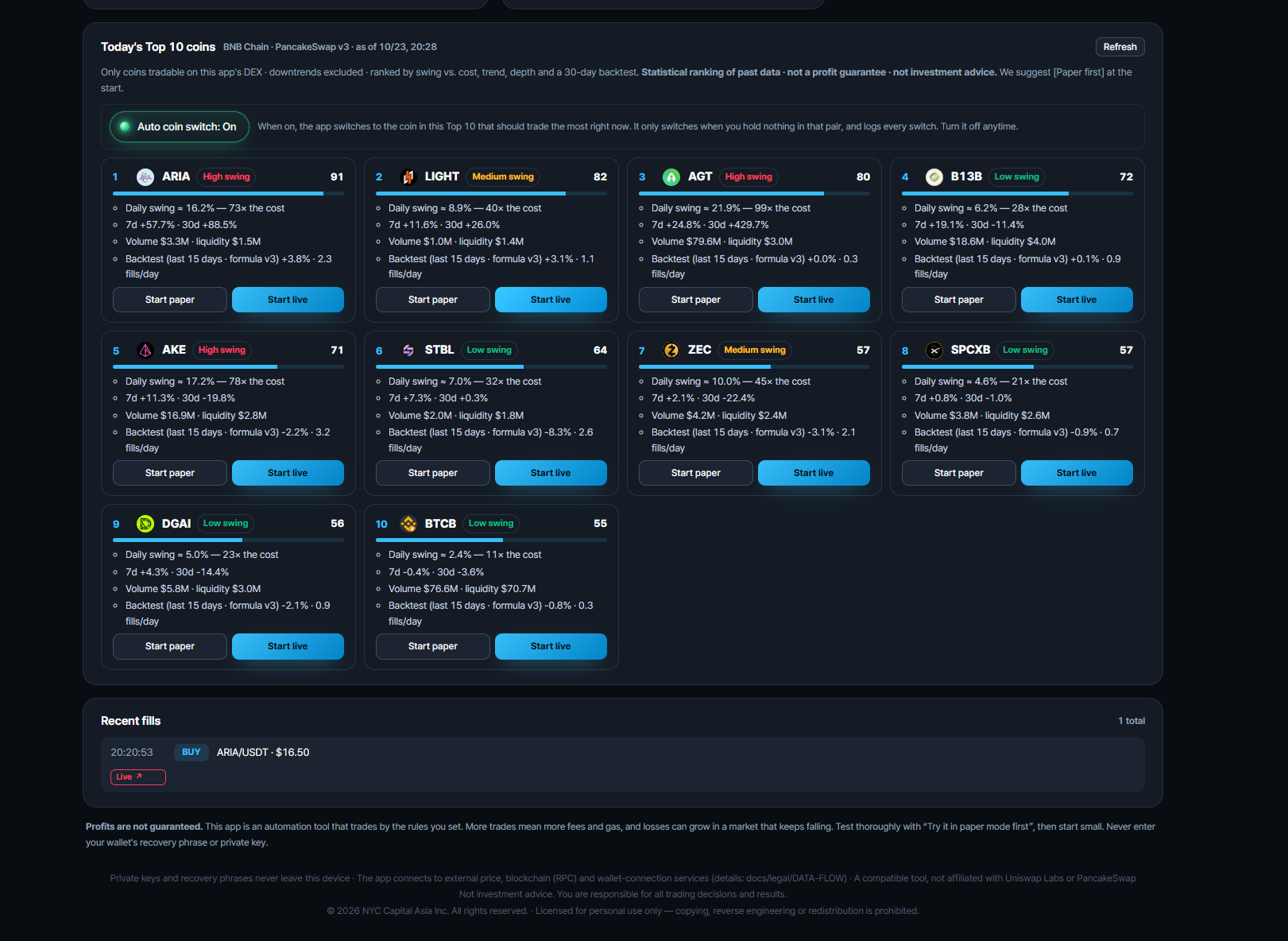1288x941 pixels.
Task: Start paper trading for AKE
Action: [x=170, y=473]
